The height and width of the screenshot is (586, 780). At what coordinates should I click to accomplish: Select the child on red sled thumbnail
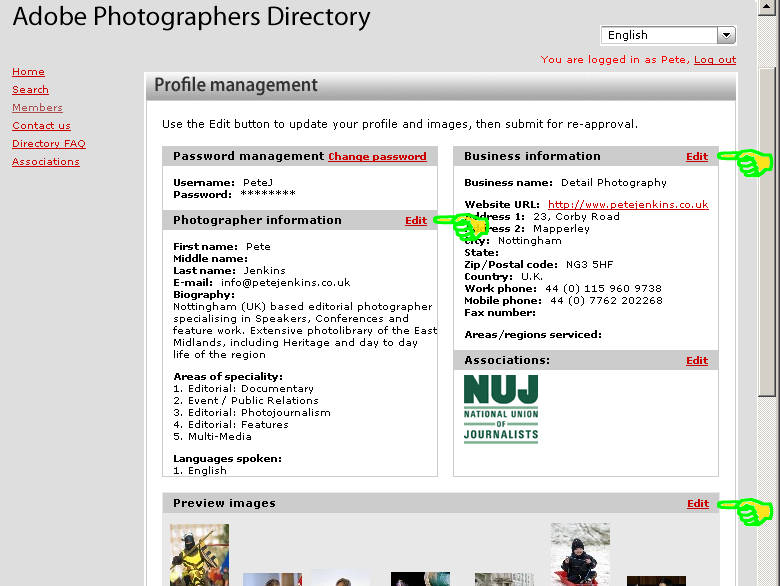(580, 554)
